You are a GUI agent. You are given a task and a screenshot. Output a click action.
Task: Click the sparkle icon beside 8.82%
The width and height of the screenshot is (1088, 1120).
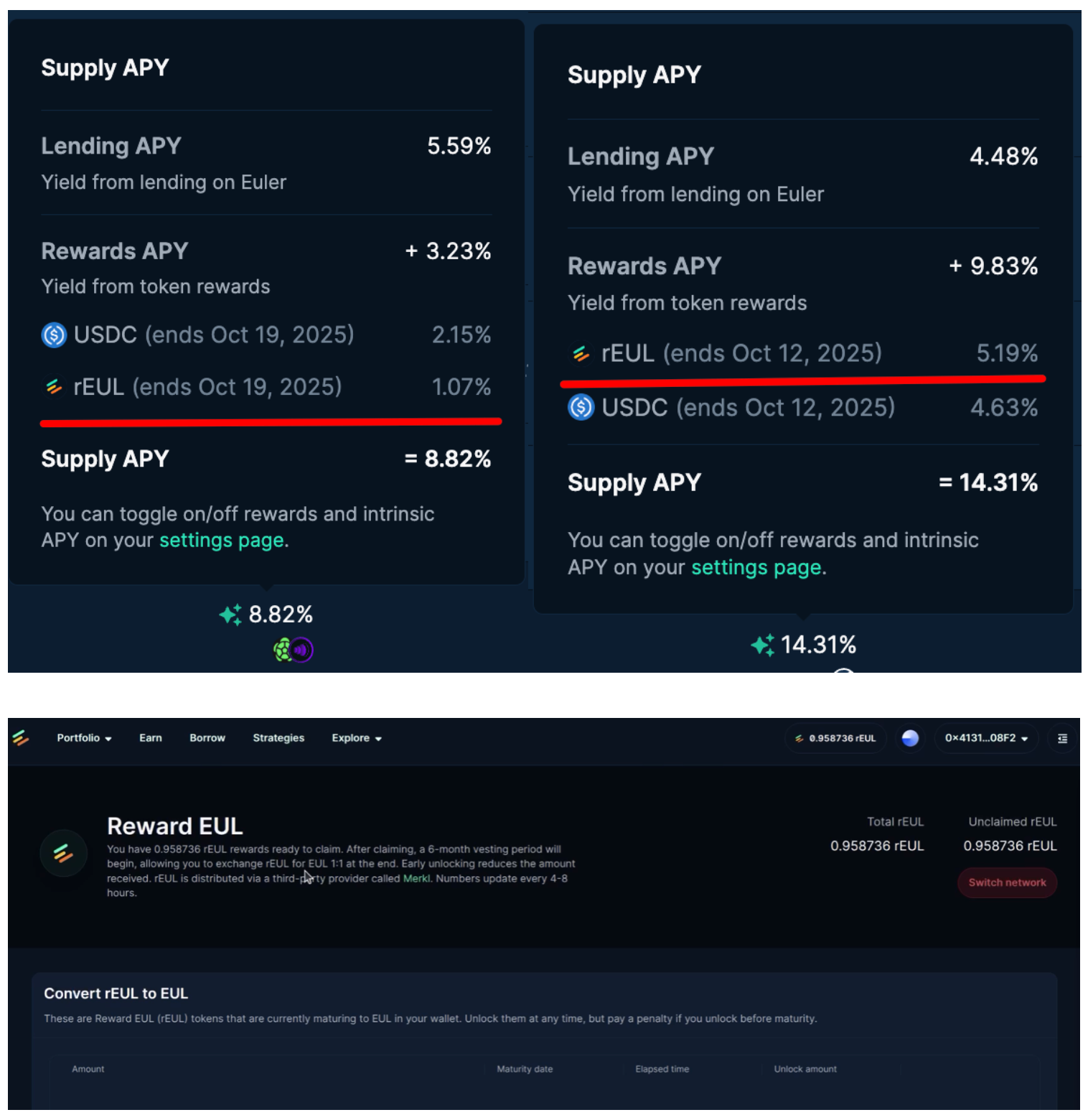coord(230,615)
